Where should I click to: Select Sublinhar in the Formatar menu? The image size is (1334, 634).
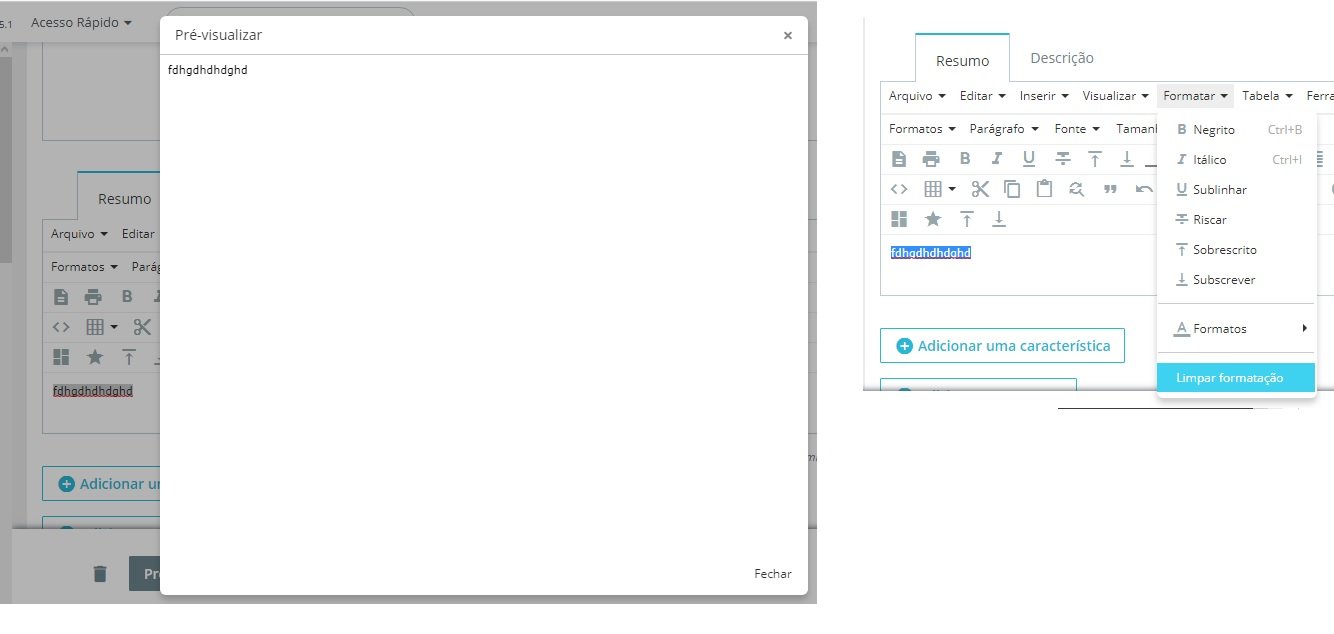tap(1235, 190)
